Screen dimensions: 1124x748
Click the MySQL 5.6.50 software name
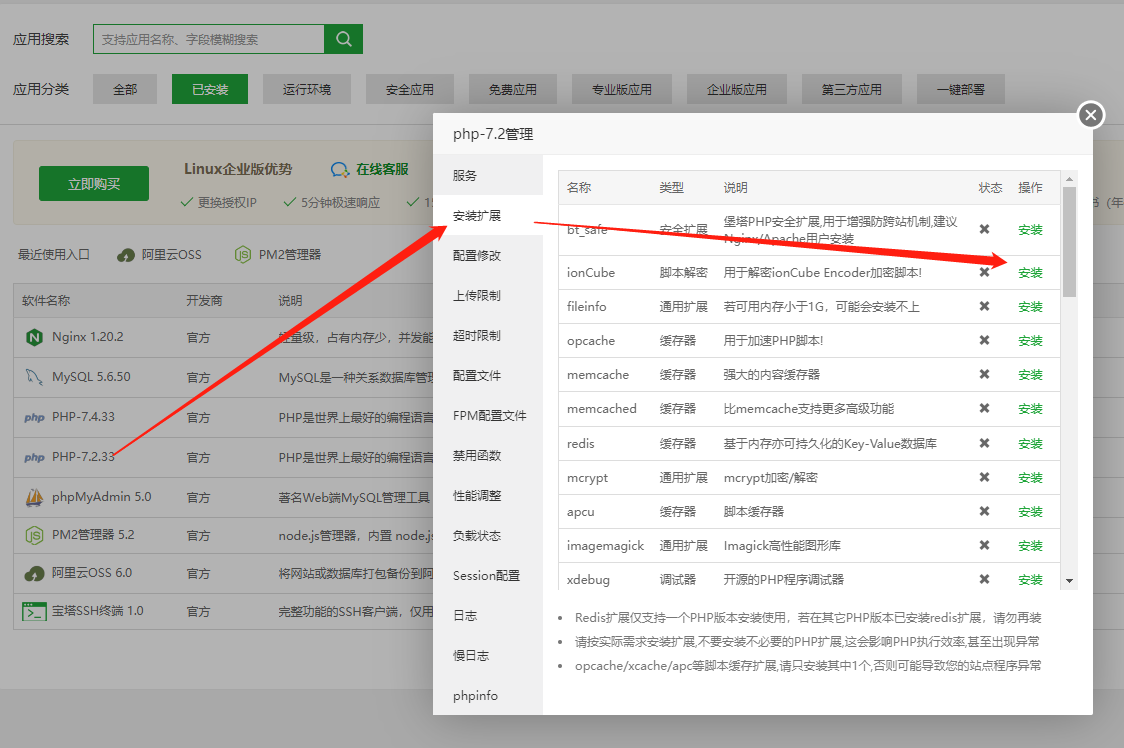91,377
